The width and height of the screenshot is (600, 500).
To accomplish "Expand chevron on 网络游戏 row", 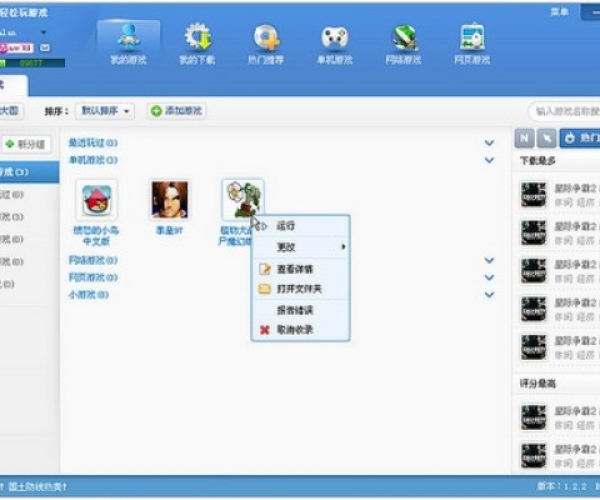I will coord(489,261).
